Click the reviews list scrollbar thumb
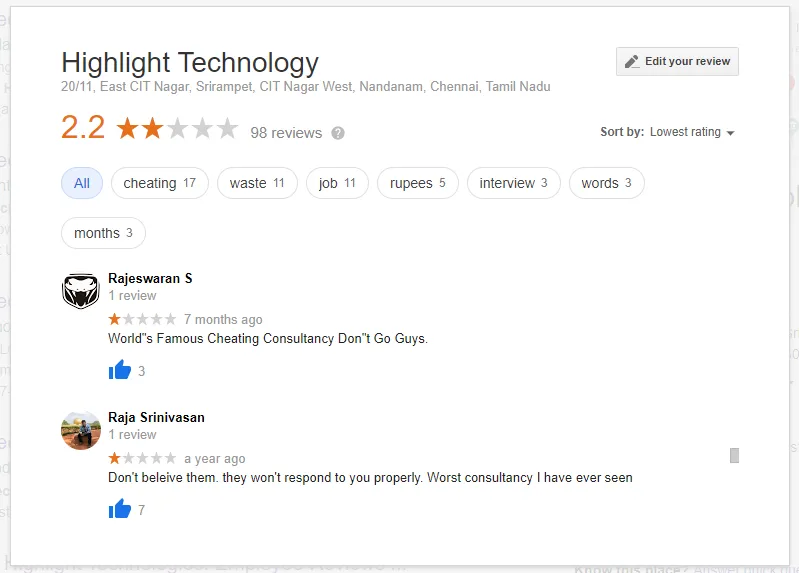The width and height of the screenshot is (799, 573). pyautogui.click(x=734, y=455)
